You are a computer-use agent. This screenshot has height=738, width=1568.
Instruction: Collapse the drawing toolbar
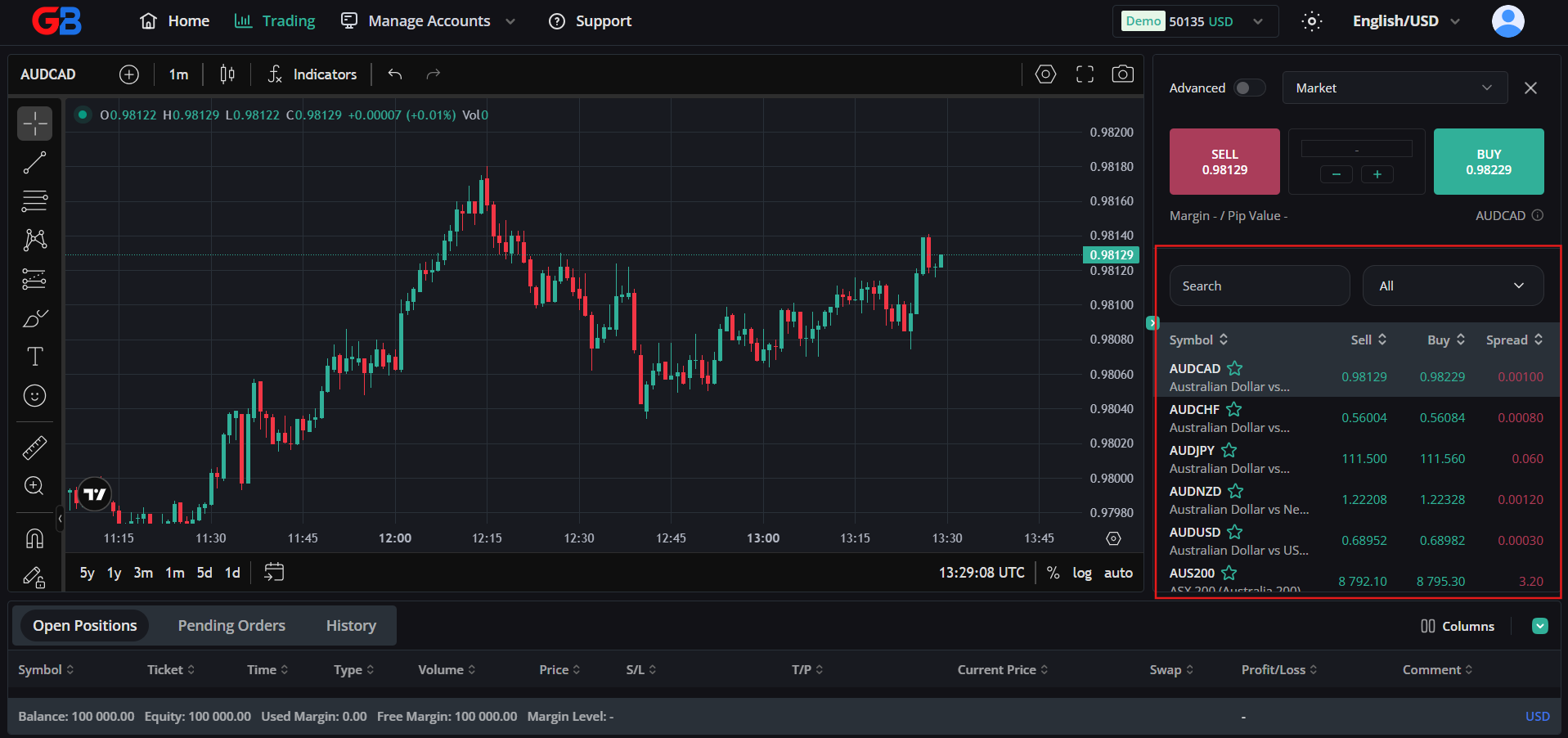(60, 518)
